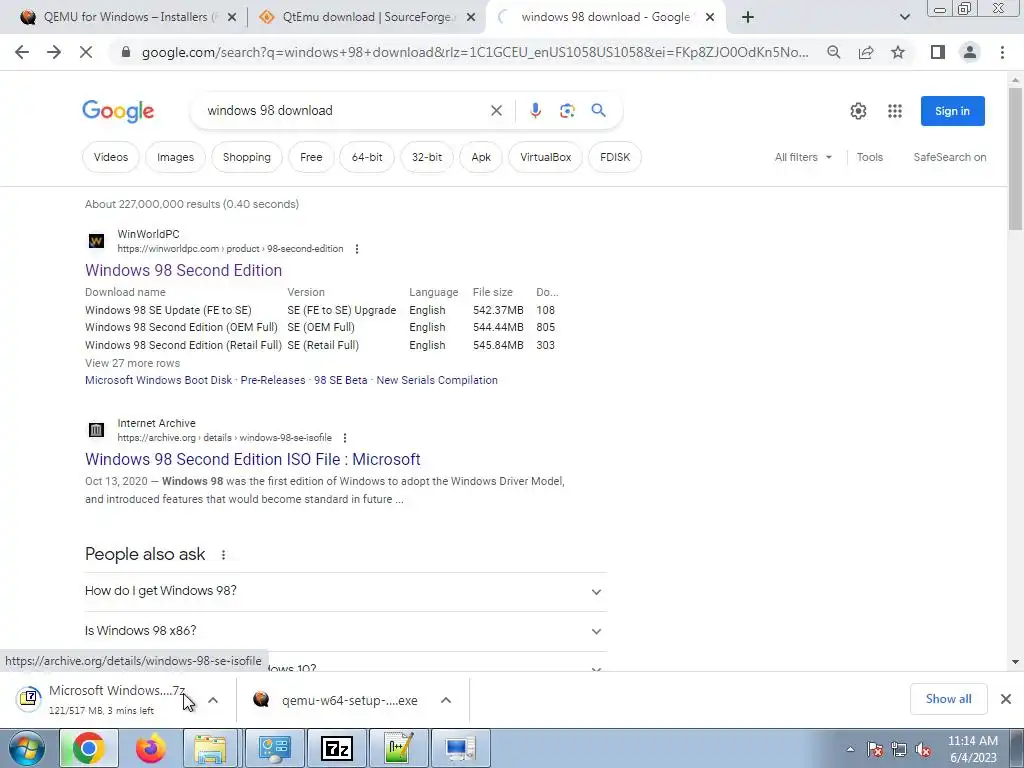Open search Tools

869,157
